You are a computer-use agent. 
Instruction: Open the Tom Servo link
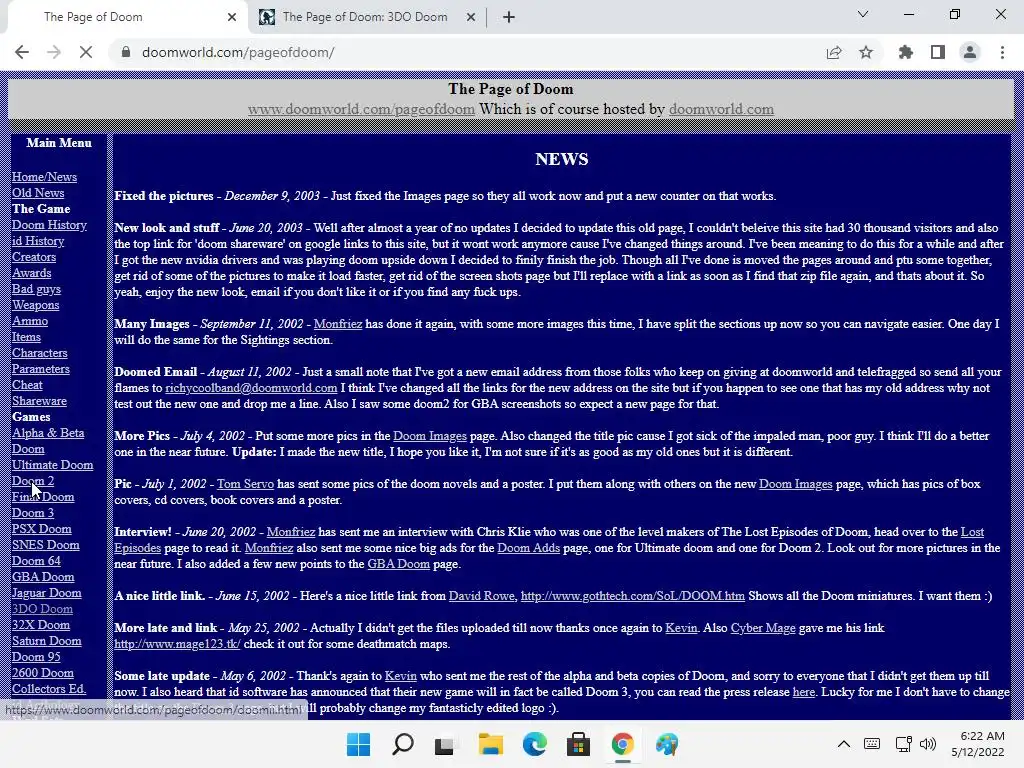246,484
